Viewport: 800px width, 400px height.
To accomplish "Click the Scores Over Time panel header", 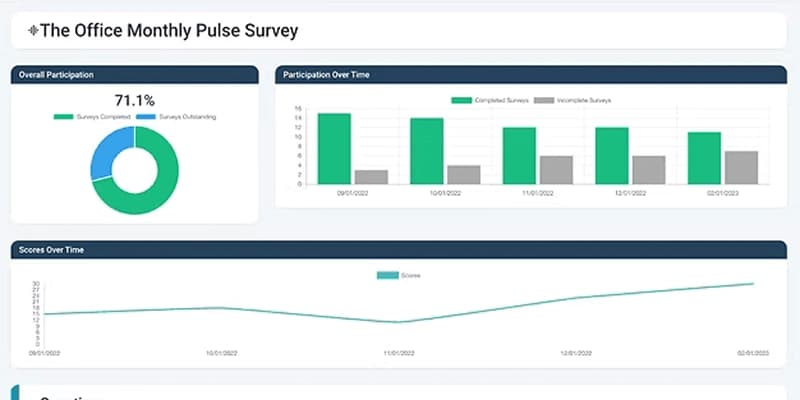I will [399, 250].
